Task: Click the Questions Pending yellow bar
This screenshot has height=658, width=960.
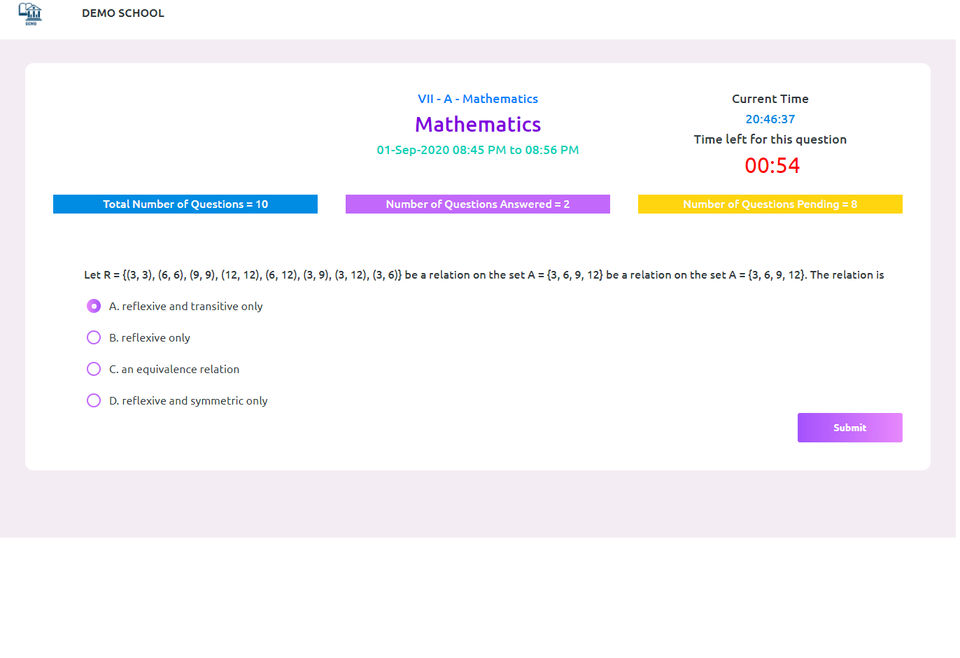Action: click(770, 204)
